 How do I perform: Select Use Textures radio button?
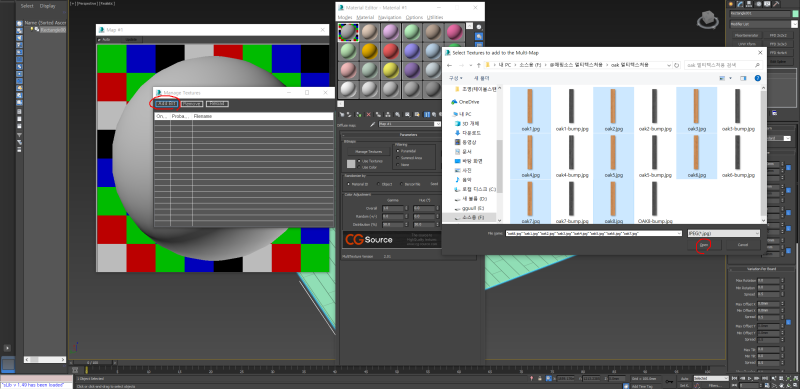click(x=359, y=161)
